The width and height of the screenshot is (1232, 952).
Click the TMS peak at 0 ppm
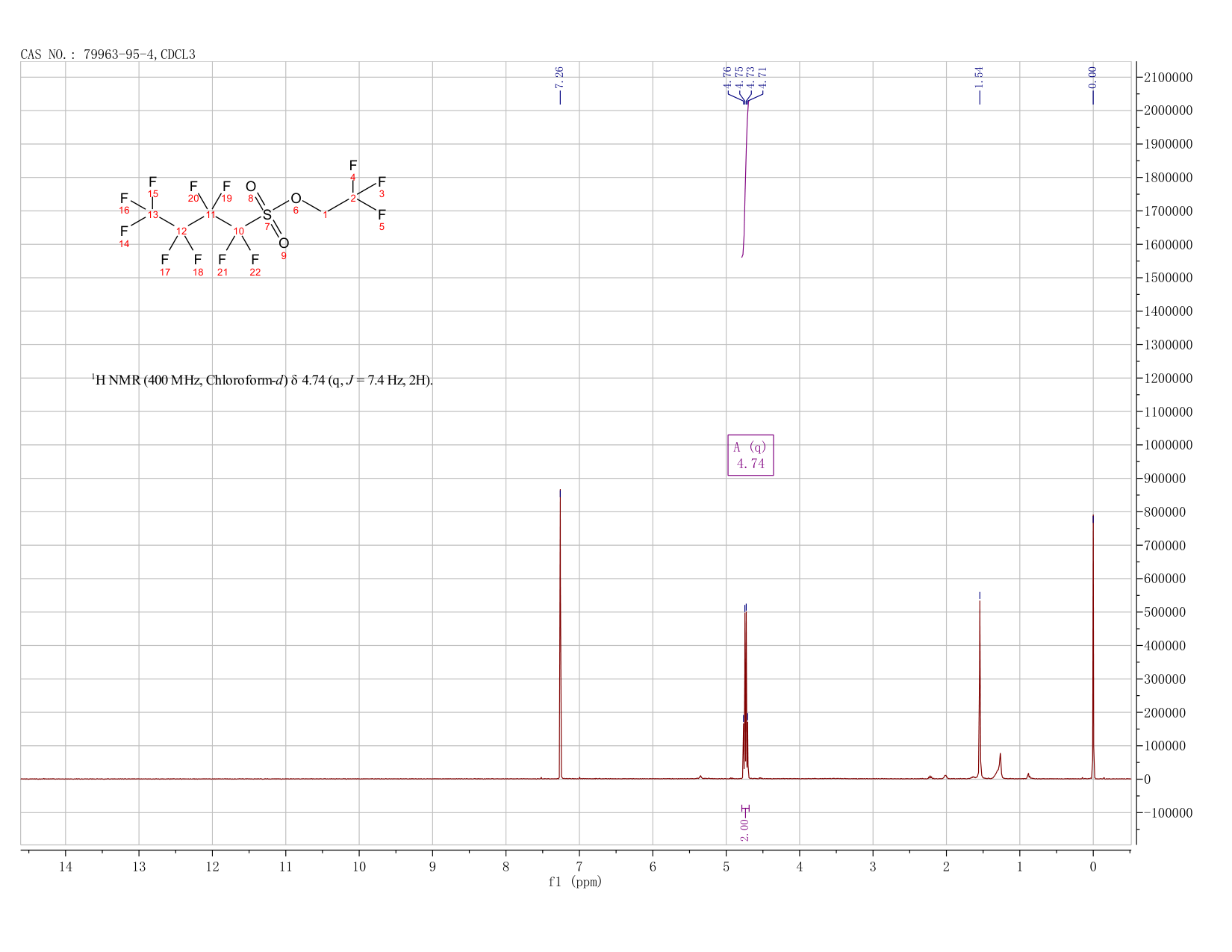tap(1093, 648)
